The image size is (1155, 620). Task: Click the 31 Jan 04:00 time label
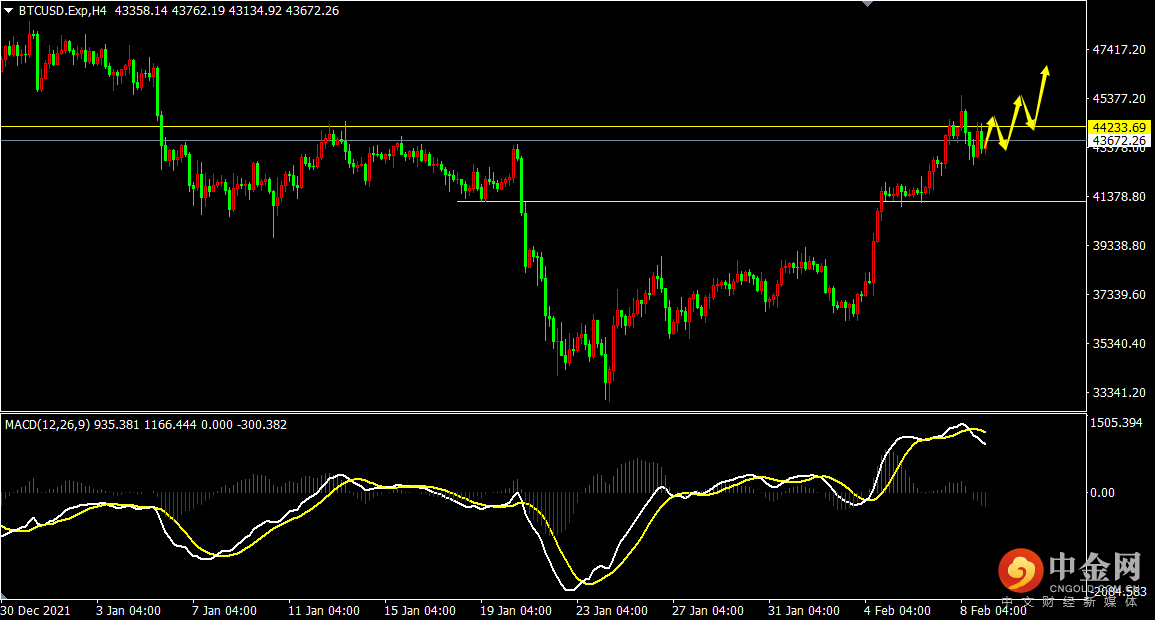(804, 611)
